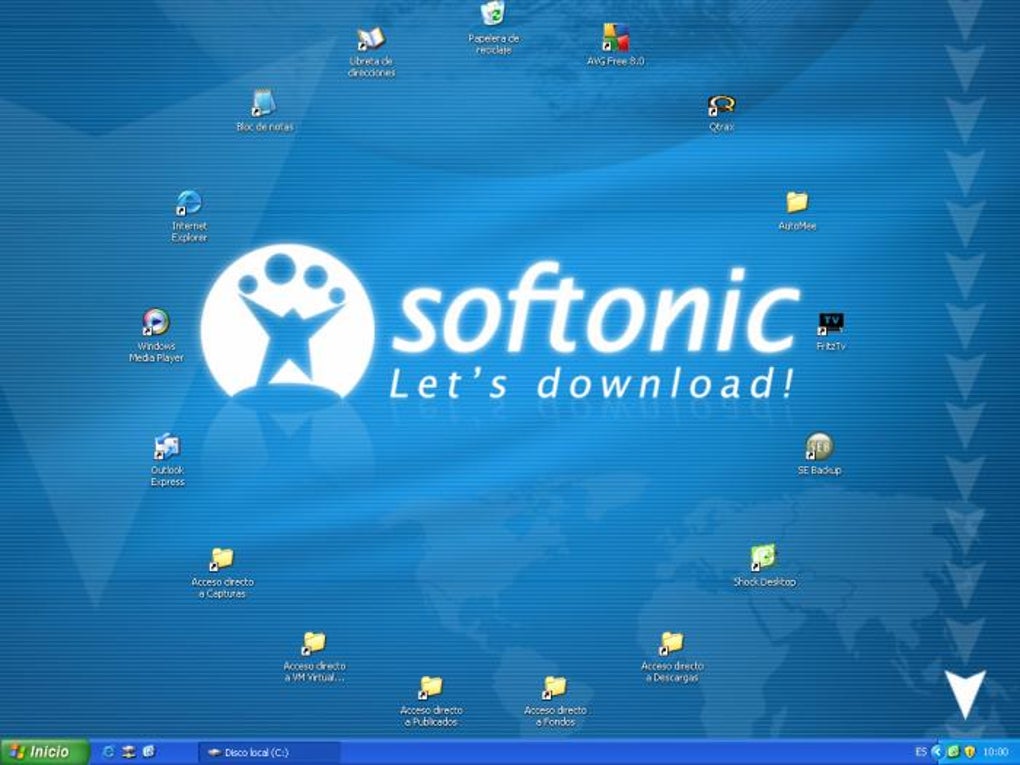Click the ES language indicator
Viewport: 1020px width, 765px height.
(920, 752)
